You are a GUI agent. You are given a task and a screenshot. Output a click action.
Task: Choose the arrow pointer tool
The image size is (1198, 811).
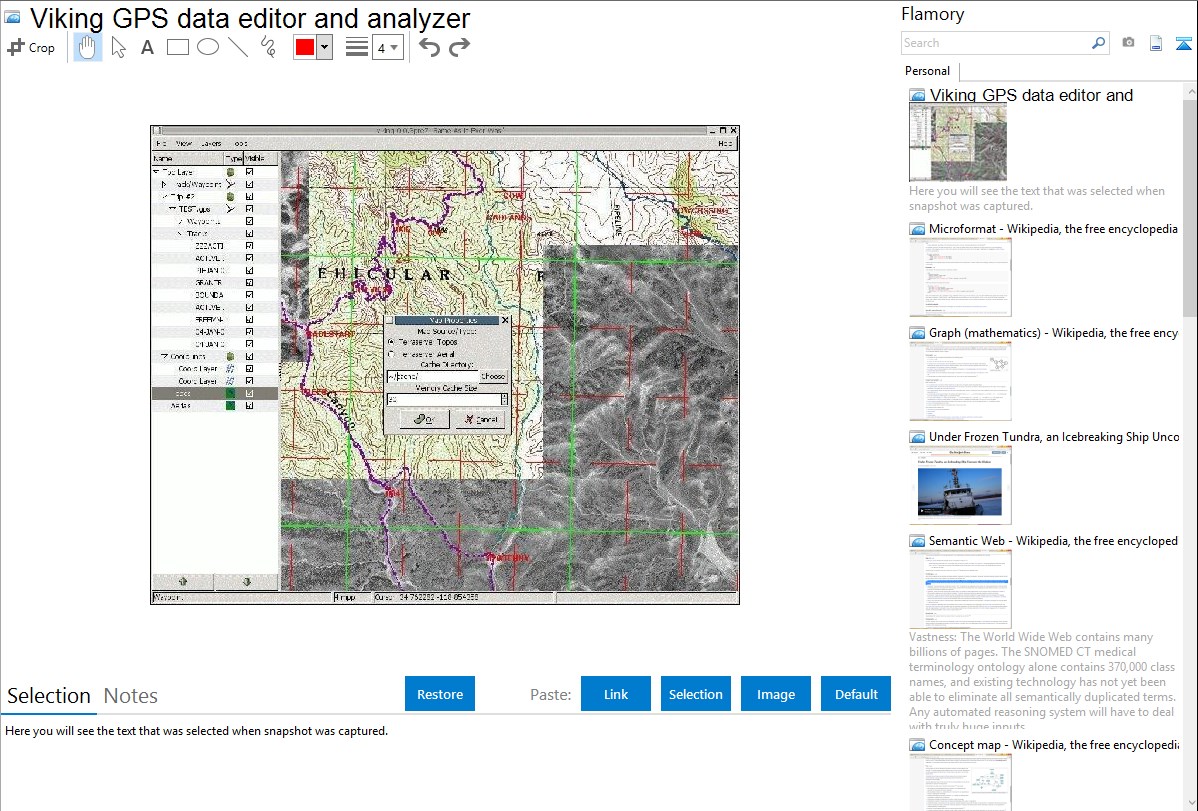pos(118,47)
